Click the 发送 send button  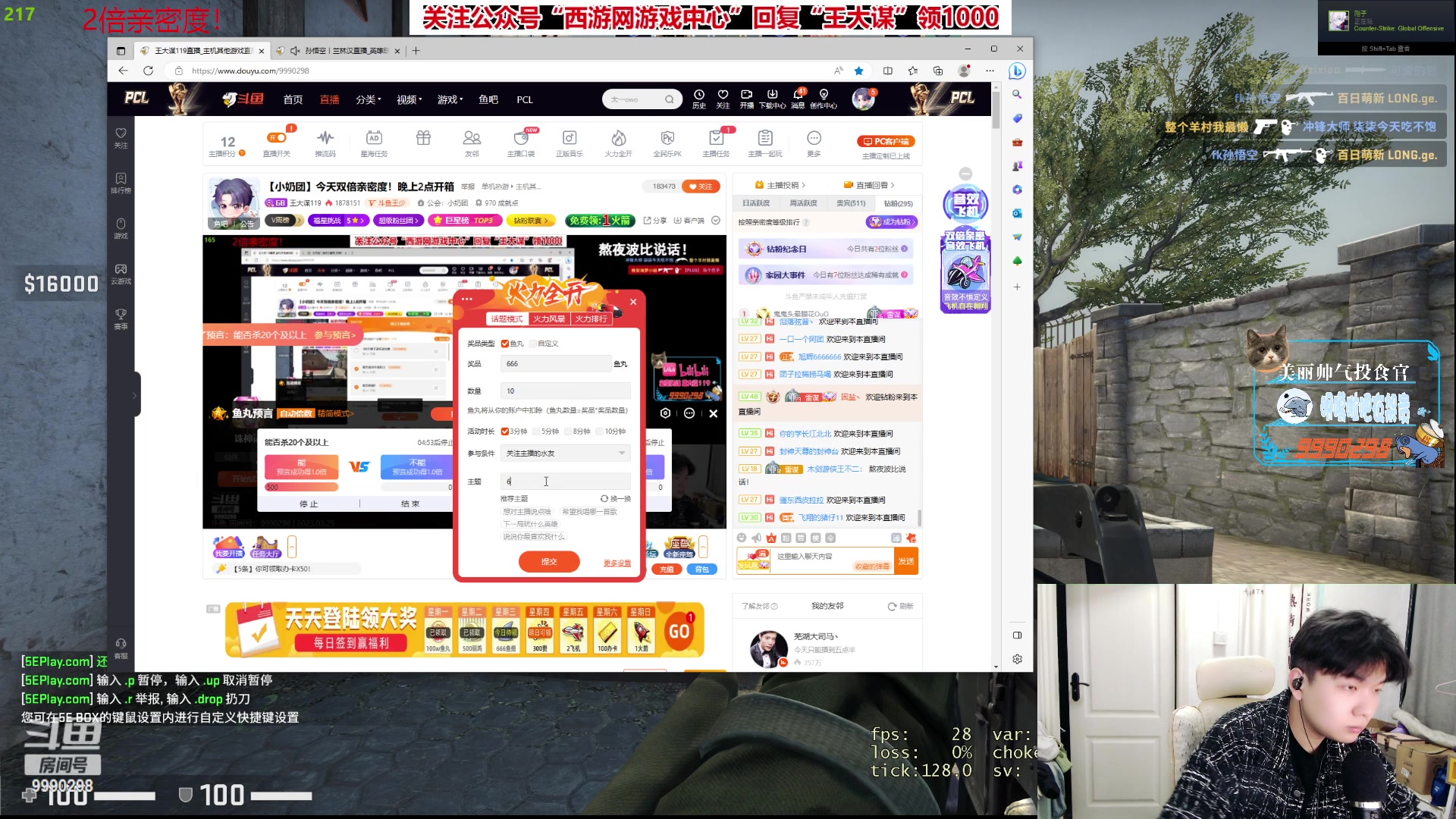pyautogui.click(x=906, y=561)
